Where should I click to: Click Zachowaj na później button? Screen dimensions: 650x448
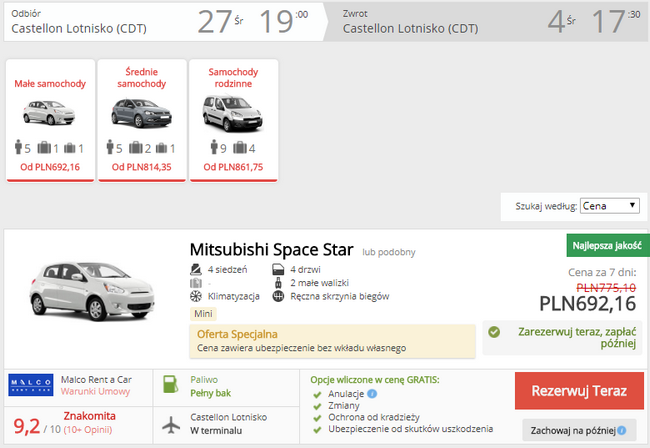pyautogui.click(x=579, y=431)
